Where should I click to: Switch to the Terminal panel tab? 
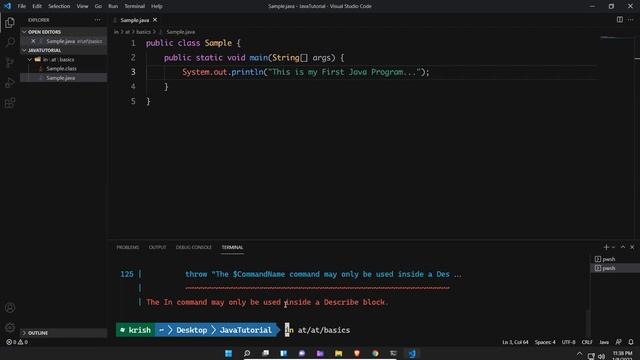click(x=232, y=247)
